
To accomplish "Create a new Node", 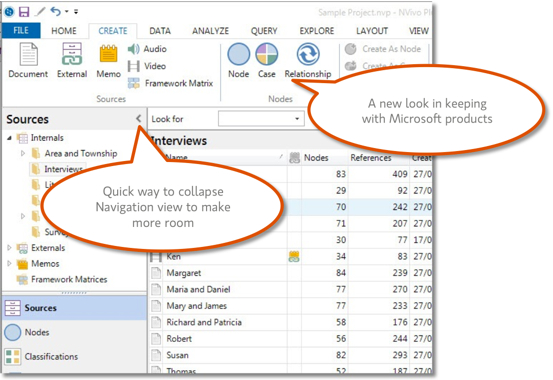I will point(239,60).
